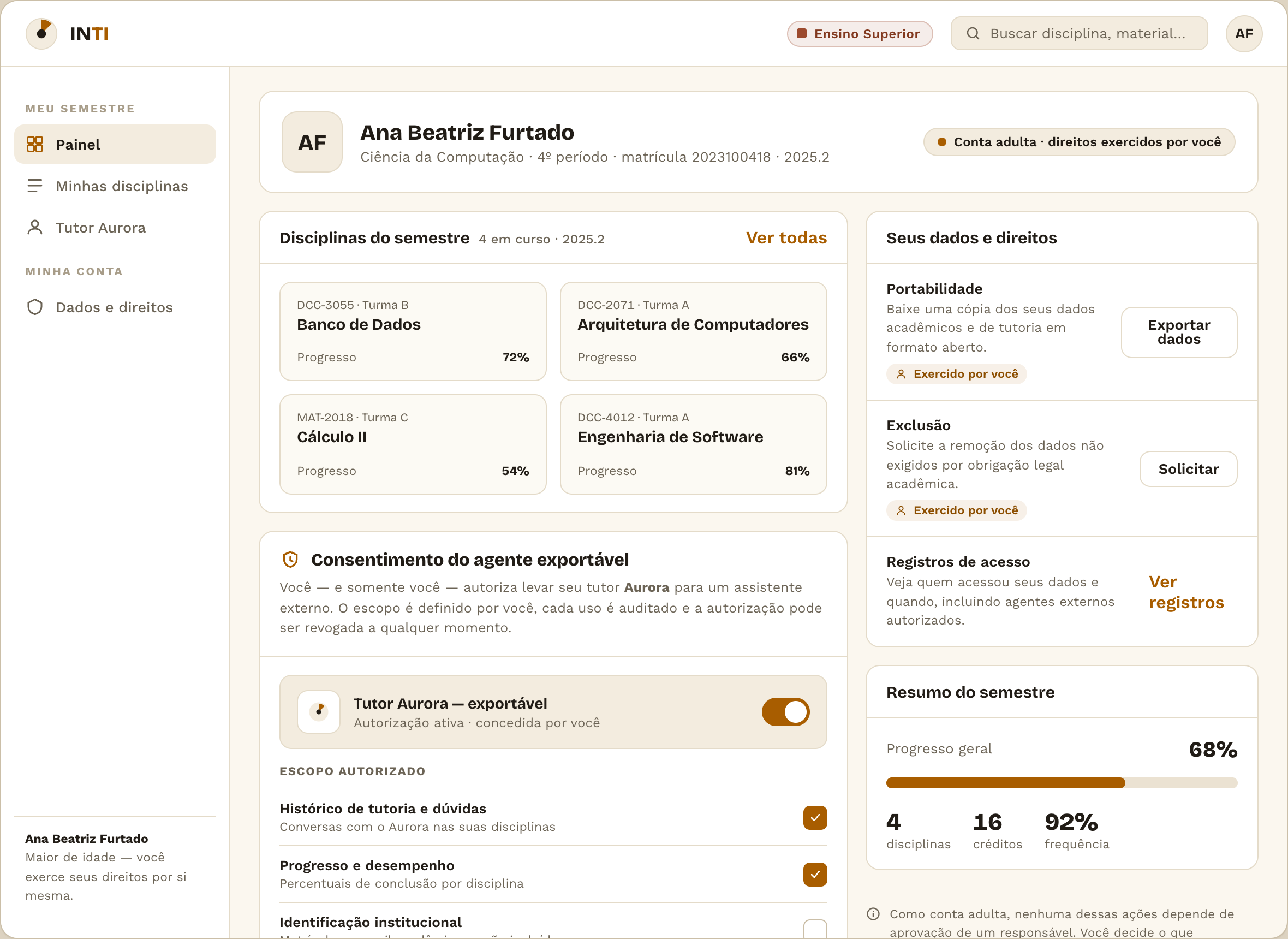Open Ensino Superior level selector
This screenshot has width=1288, height=939.
(860, 33)
